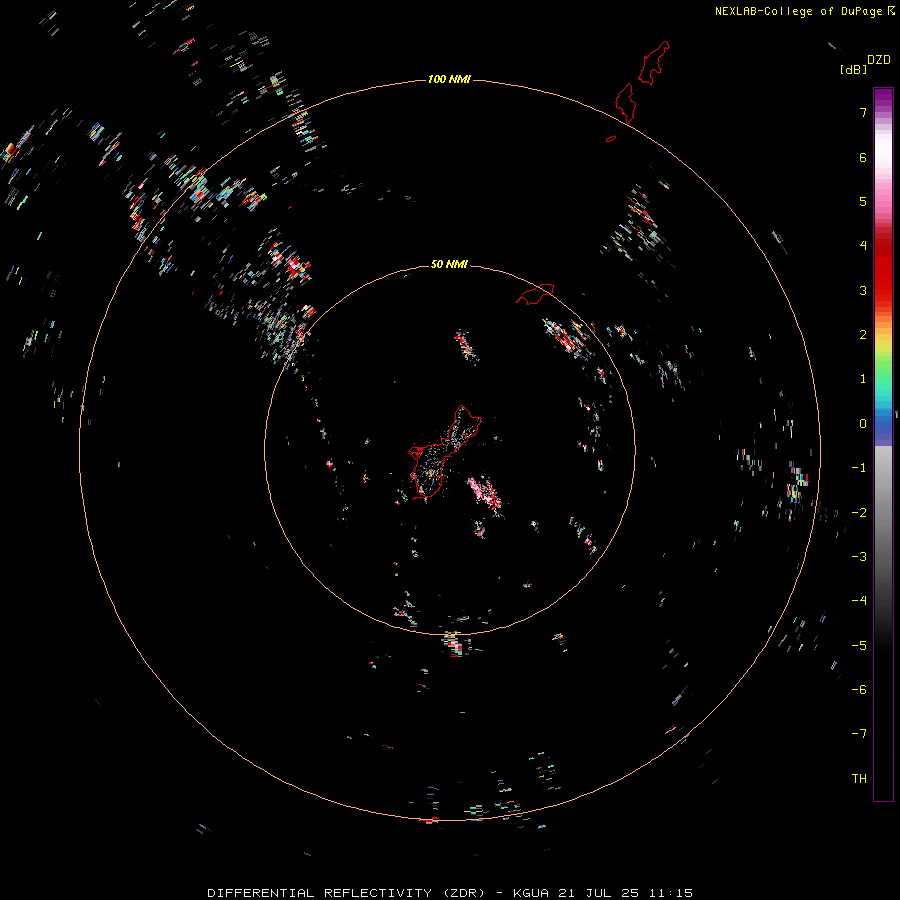Click the Tinian island outline at the 100 NMI ring

tap(626, 103)
